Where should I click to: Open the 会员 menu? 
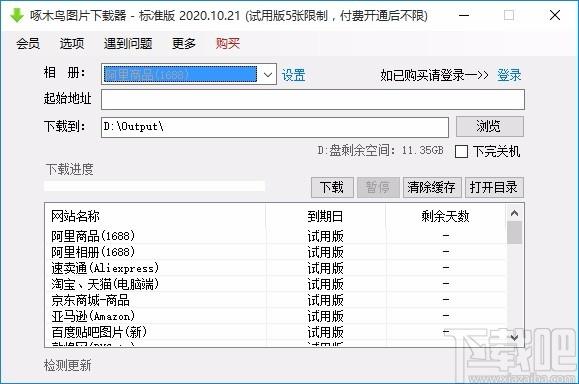click(x=28, y=44)
